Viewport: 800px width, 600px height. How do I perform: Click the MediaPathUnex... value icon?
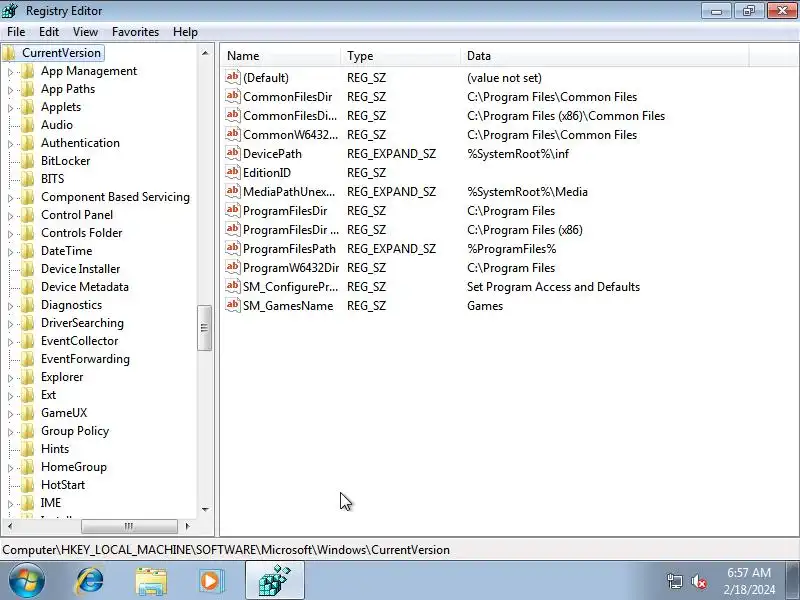pyautogui.click(x=233, y=192)
